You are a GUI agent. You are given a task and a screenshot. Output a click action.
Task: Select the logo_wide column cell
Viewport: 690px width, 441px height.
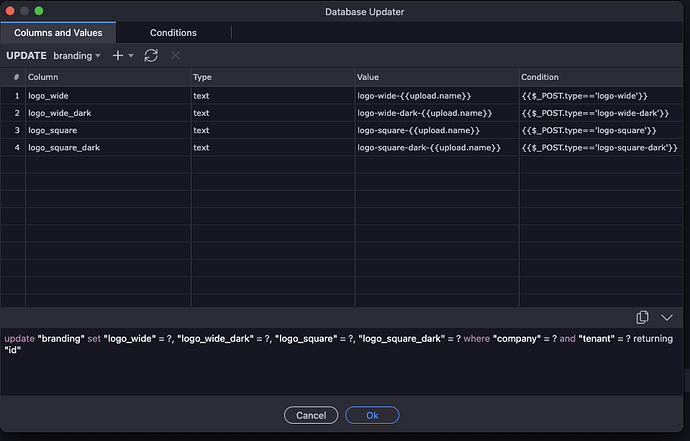[108, 96]
